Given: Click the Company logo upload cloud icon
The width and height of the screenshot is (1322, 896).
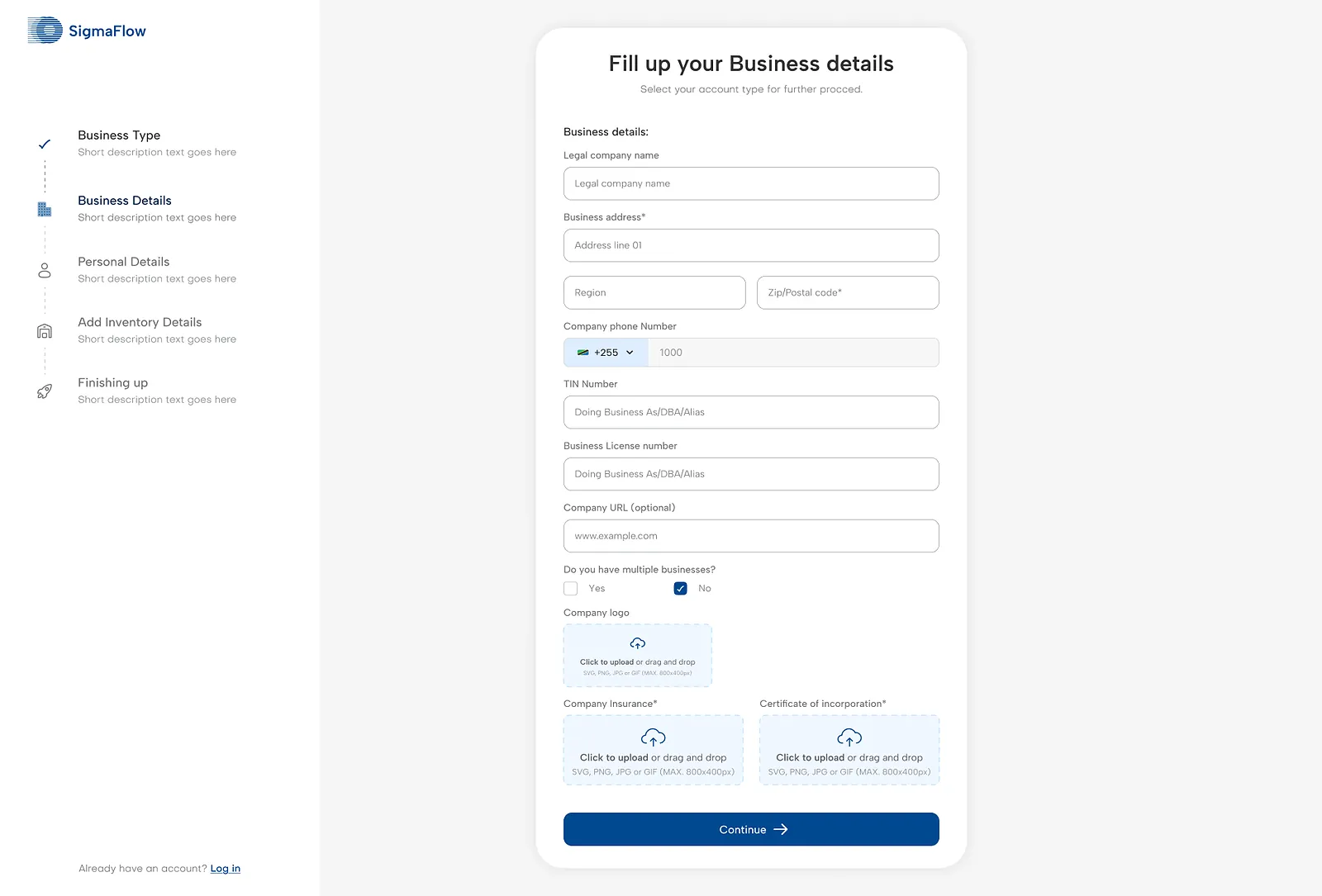Looking at the screenshot, I should coord(638,643).
